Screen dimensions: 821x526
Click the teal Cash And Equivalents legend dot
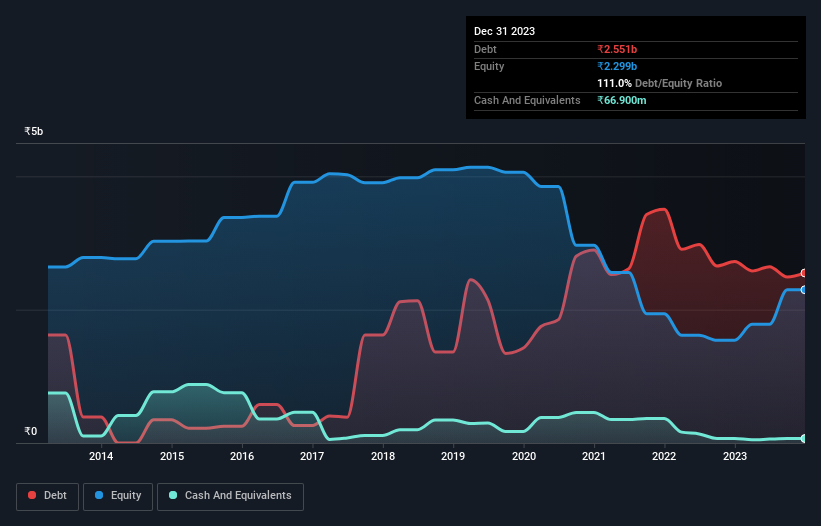click(x=173, y=495)
